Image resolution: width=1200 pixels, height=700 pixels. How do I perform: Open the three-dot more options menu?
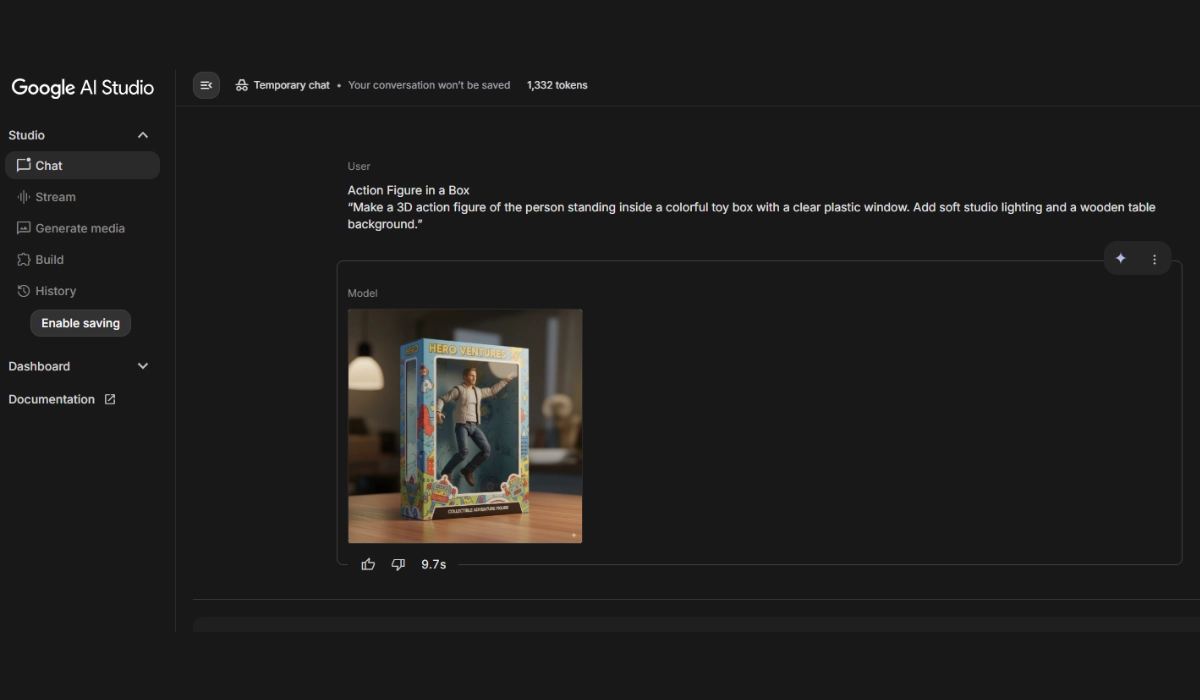pos(1154,259)
